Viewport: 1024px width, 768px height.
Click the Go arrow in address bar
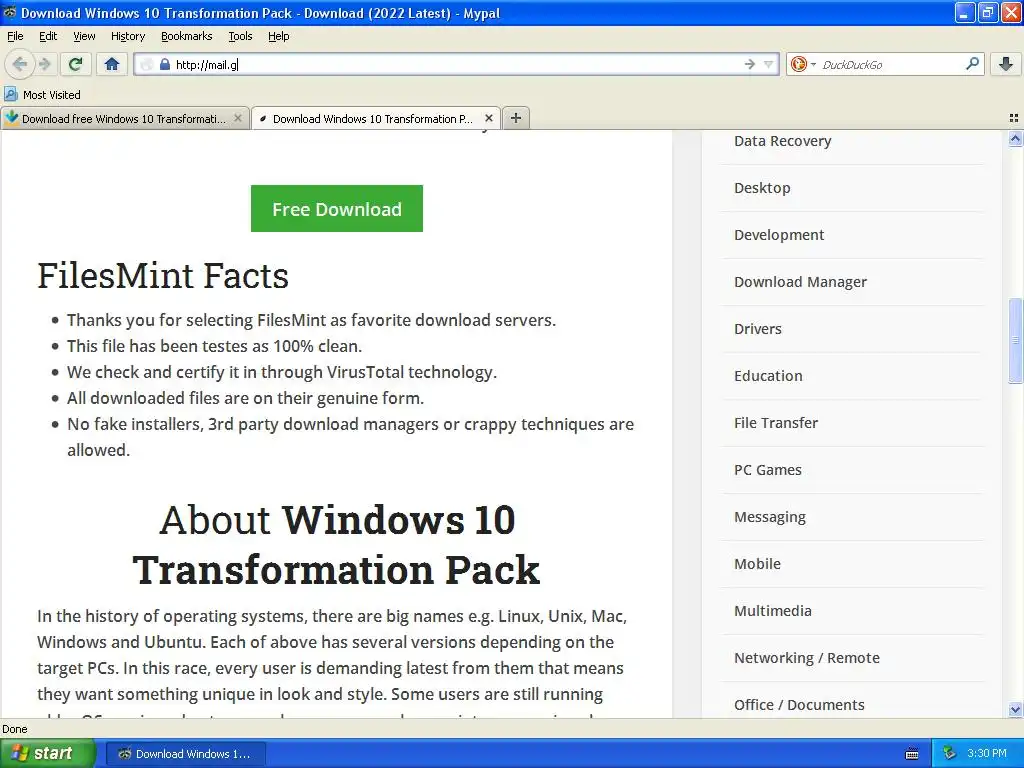click(x=749, y=64)
